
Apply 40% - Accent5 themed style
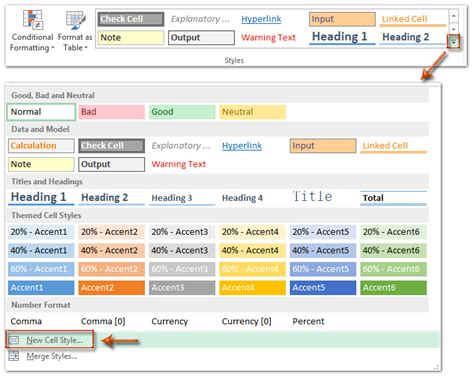(x=323, y=250)
